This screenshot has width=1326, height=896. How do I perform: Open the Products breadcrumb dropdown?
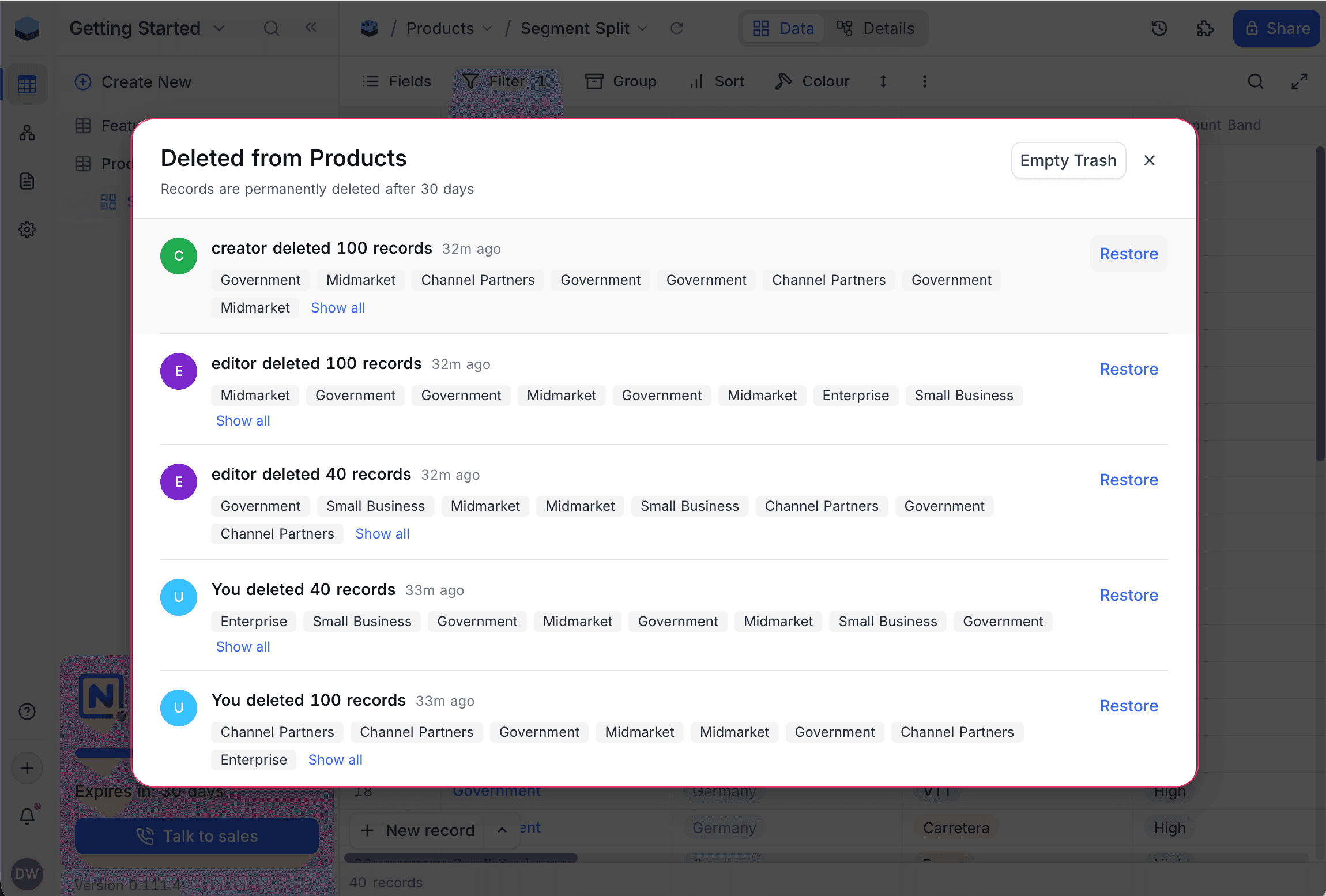487,28
